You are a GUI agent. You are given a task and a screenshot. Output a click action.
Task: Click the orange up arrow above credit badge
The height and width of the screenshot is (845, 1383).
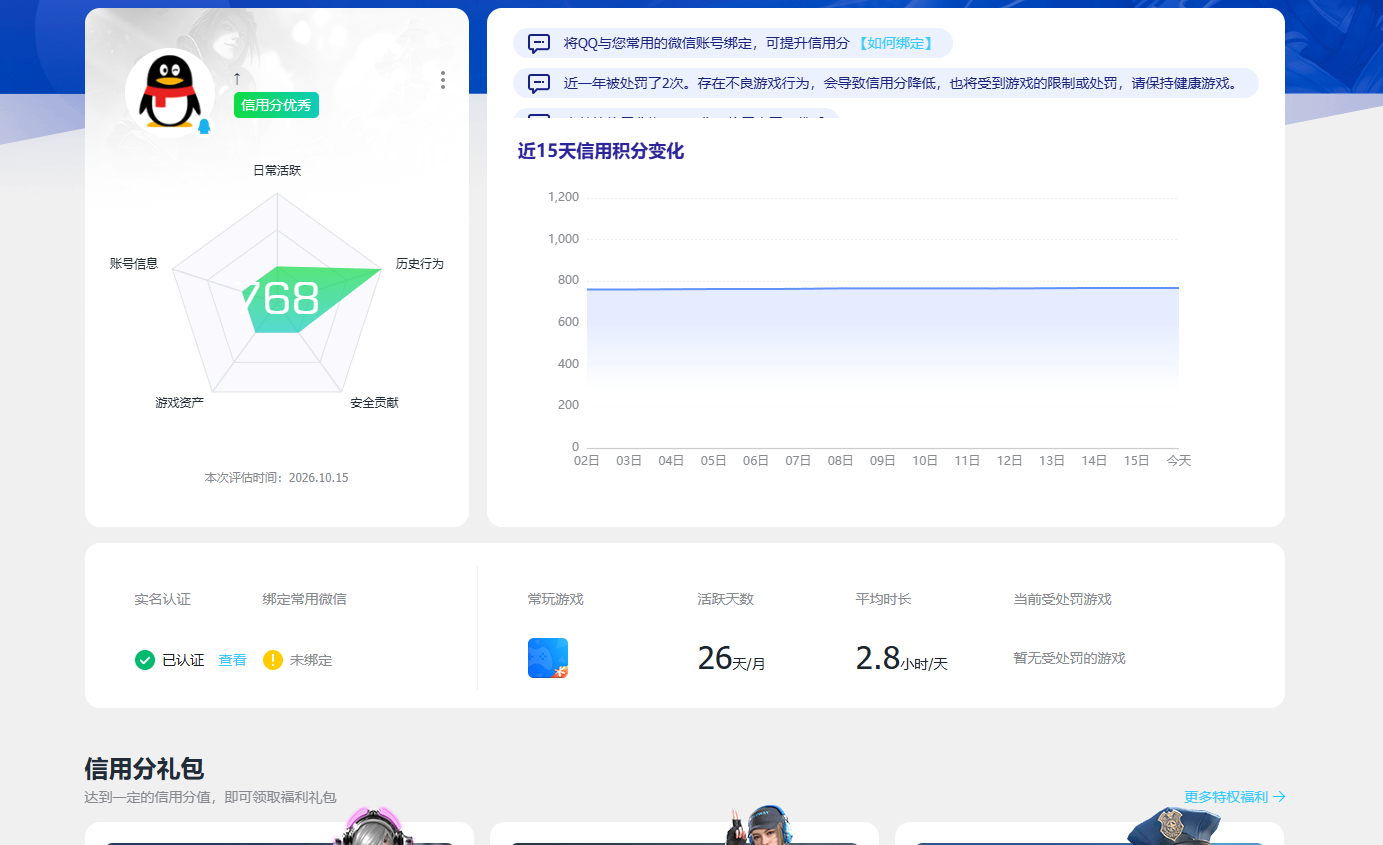pyautogui.click(x=237, y=78)
